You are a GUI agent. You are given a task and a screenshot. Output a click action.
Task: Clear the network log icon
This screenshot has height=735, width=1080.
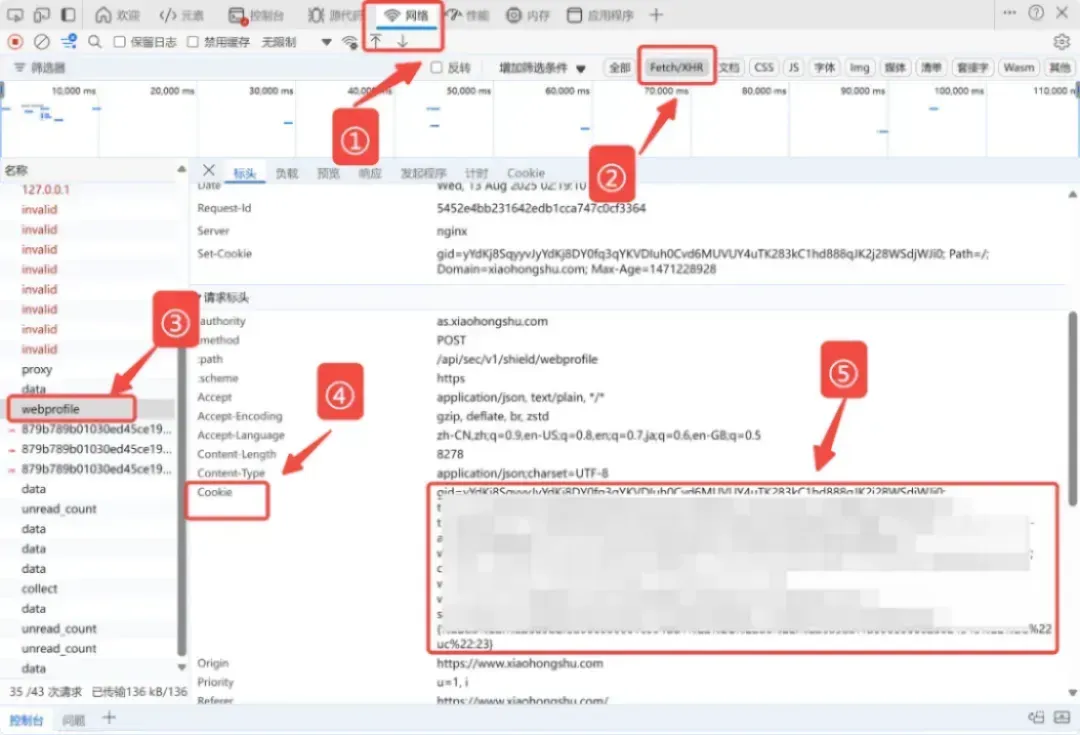(42, 42)
